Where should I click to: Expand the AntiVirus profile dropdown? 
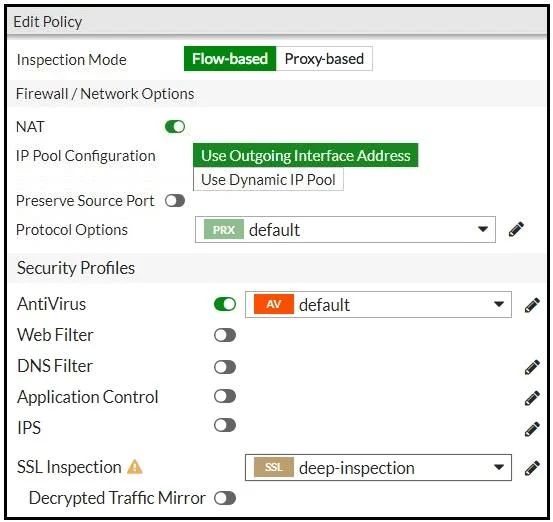pos(378,304)
